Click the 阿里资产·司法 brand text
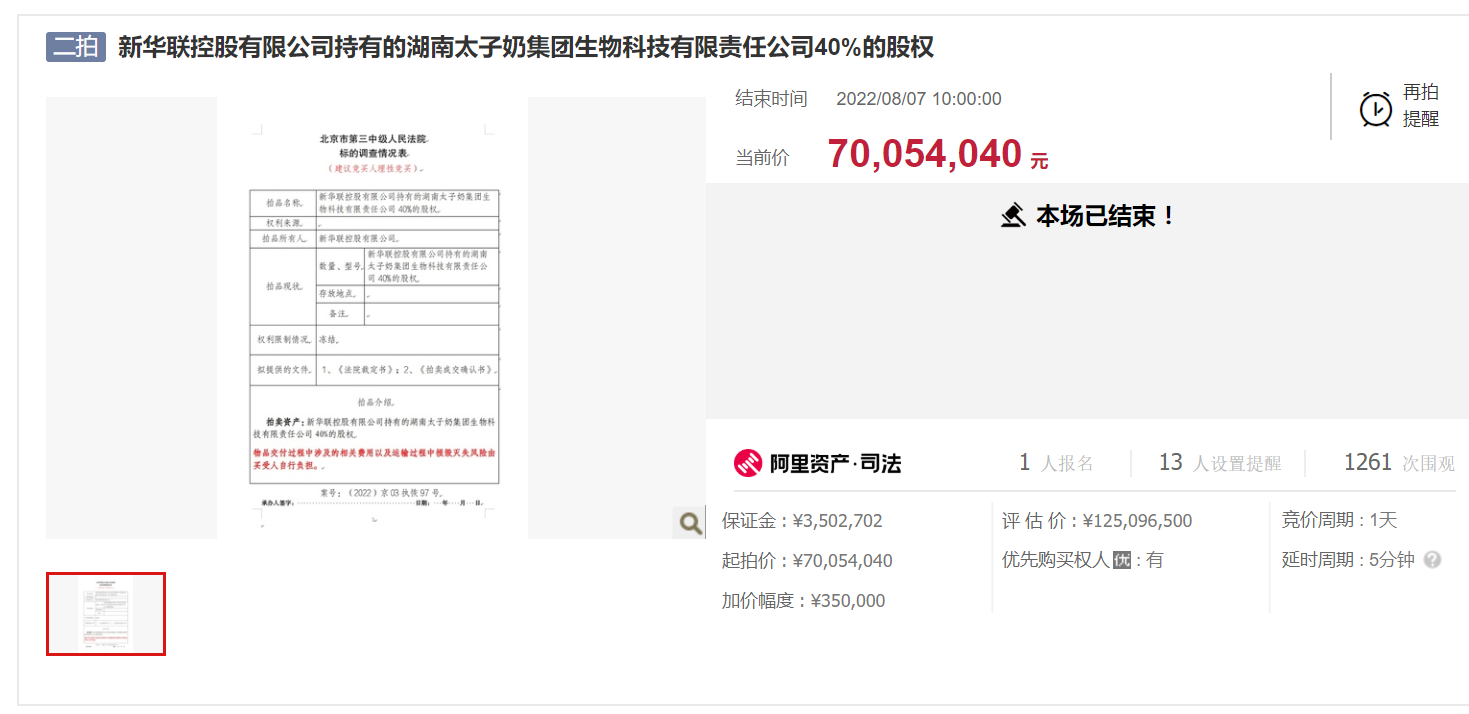This screenshot has height=714, width=1469. 835,463
